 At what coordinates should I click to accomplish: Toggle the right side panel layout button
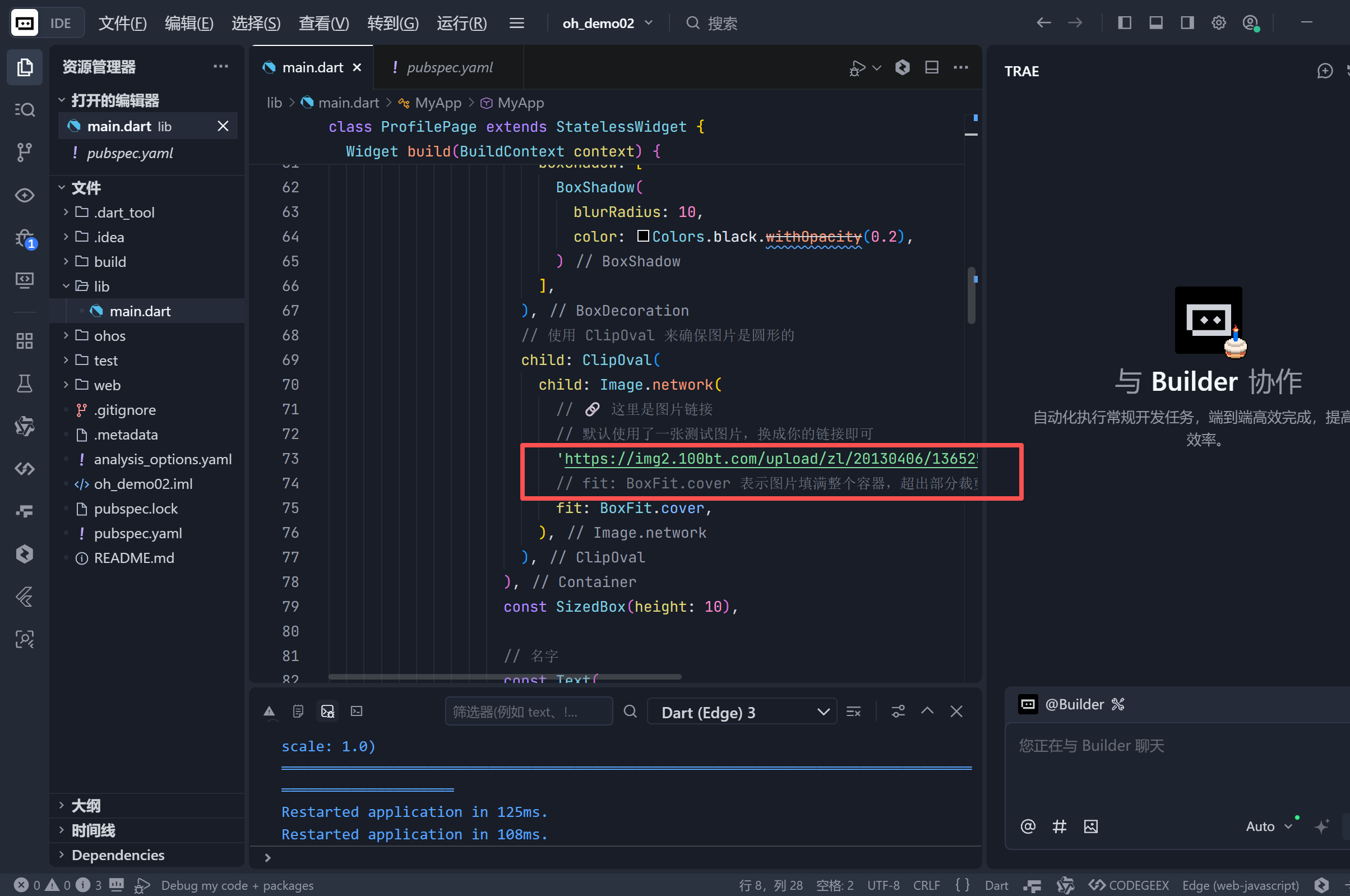pos(1187,23)
